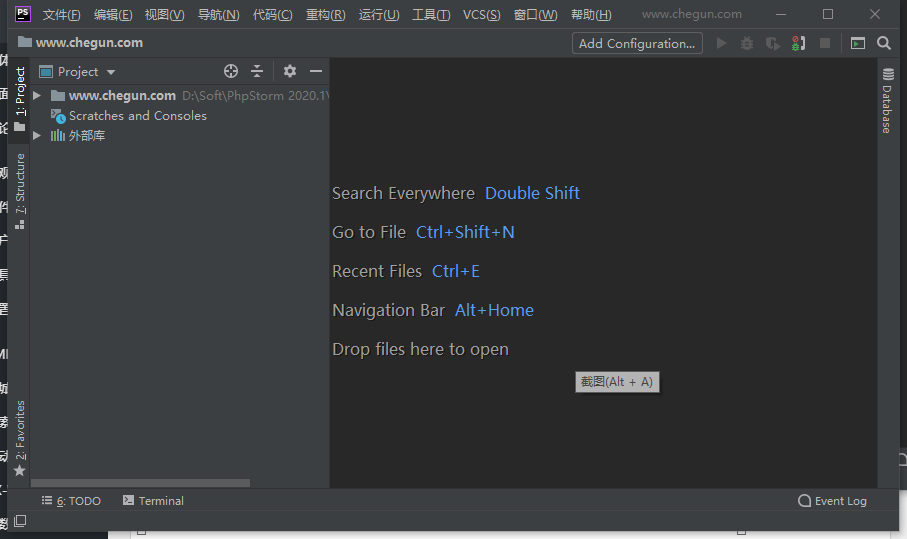
Task: Hide the Project panel with minus icon
Action: (x=316, y=71)
